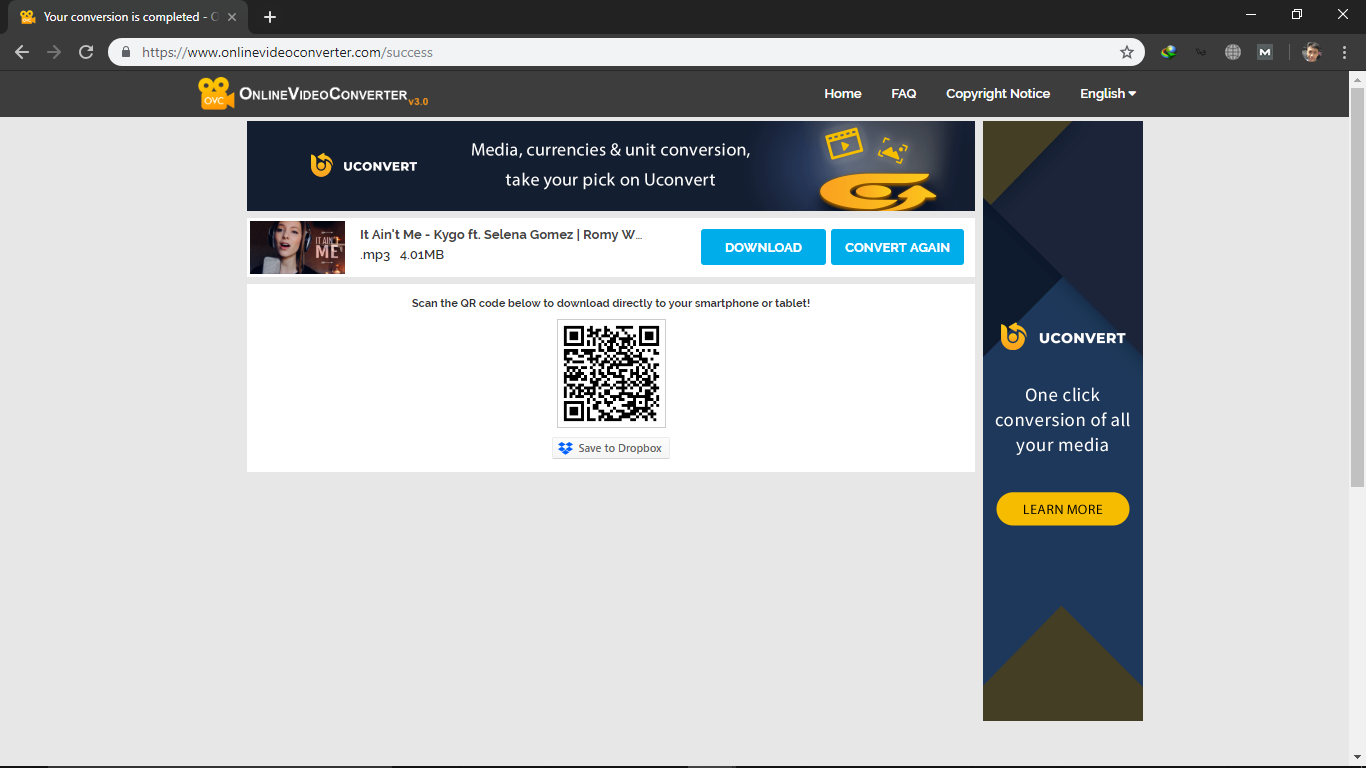This screenshot has height=768, width=1366.
Task: Bookmark this page with the star
Action: point(1127,52)
